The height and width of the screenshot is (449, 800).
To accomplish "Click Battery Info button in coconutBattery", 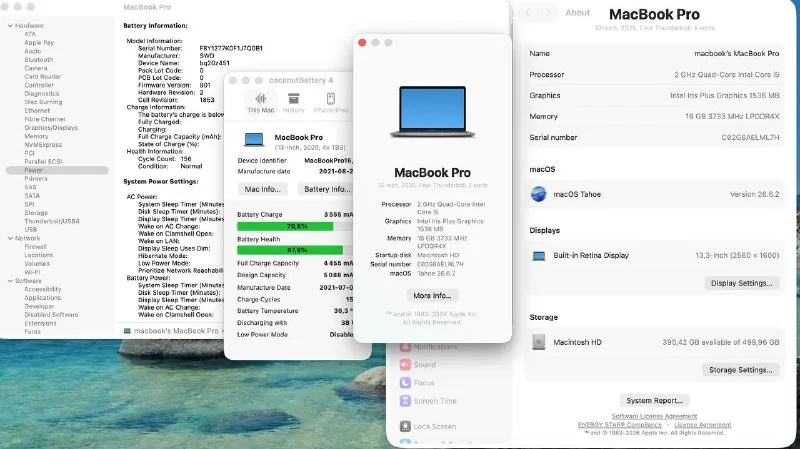I will (326, 189).
